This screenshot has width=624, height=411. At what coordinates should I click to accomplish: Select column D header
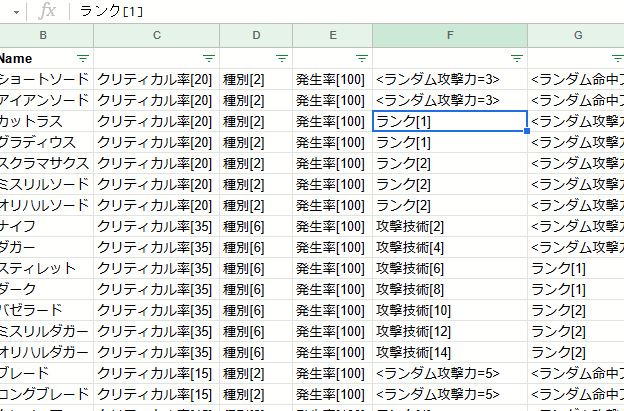pyautogui.click(x=256, y=35)
